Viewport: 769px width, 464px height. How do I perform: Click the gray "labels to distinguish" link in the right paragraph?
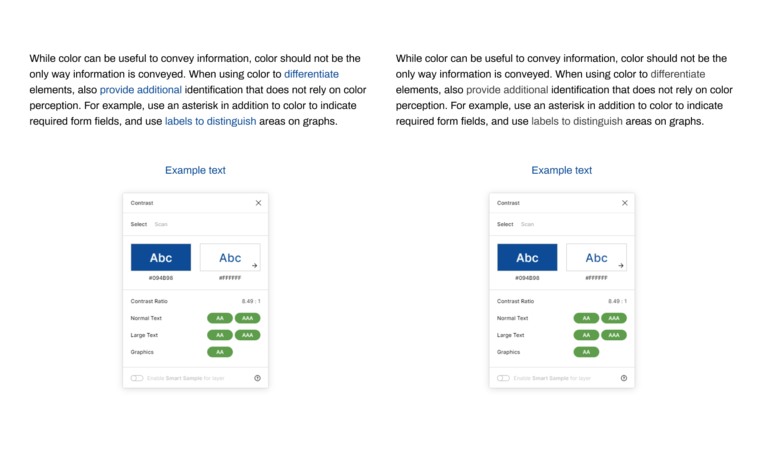click(x=577, y=121)
